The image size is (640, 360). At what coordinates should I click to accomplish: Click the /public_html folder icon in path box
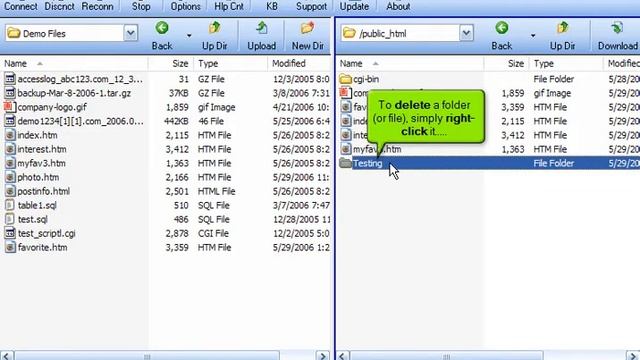(x=349, y=33)
